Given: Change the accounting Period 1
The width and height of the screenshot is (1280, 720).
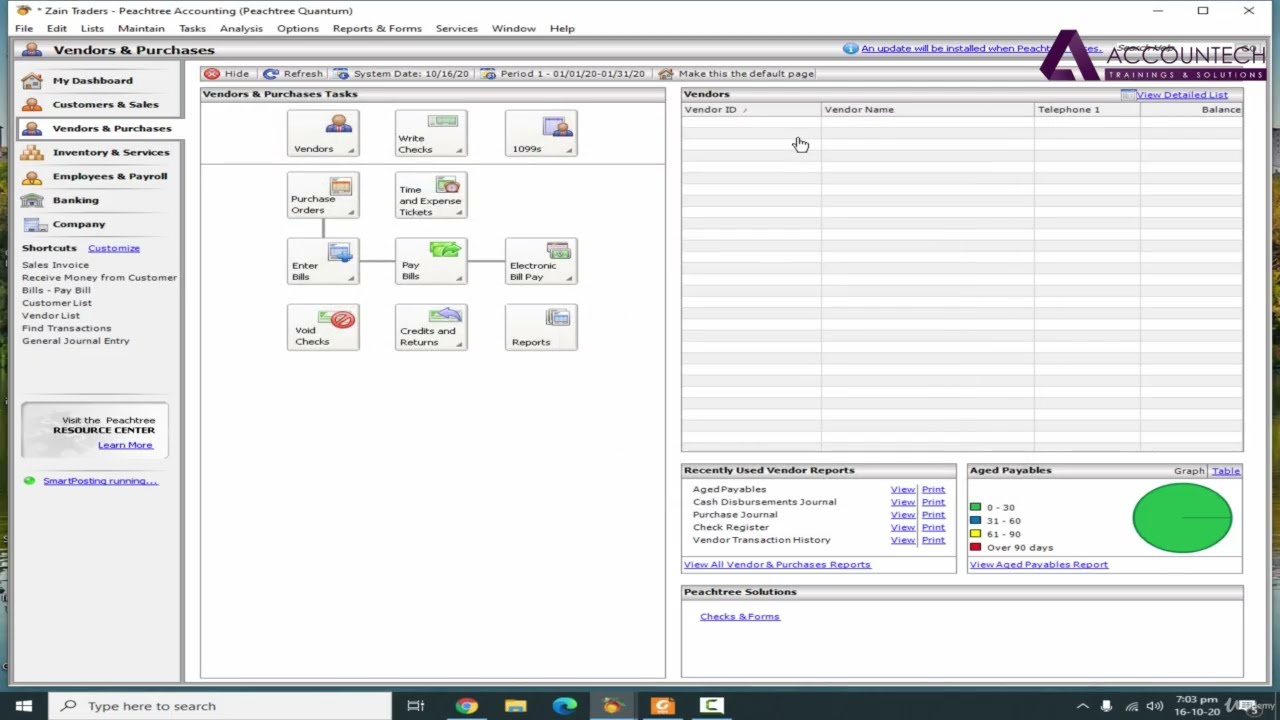Looking at the screenshot, I should pos(565,74).
